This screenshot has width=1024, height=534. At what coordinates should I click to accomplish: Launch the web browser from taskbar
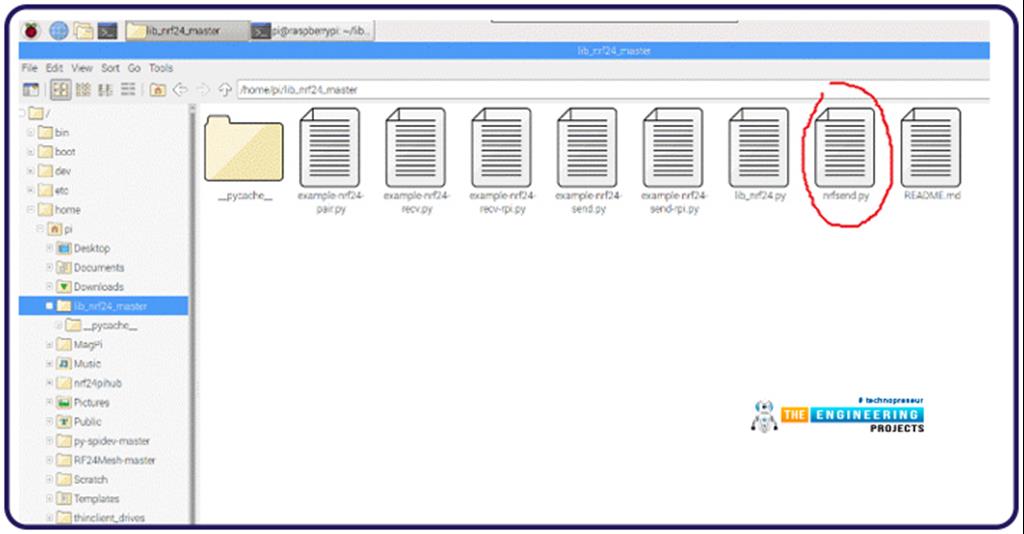[x=59, y=31]
